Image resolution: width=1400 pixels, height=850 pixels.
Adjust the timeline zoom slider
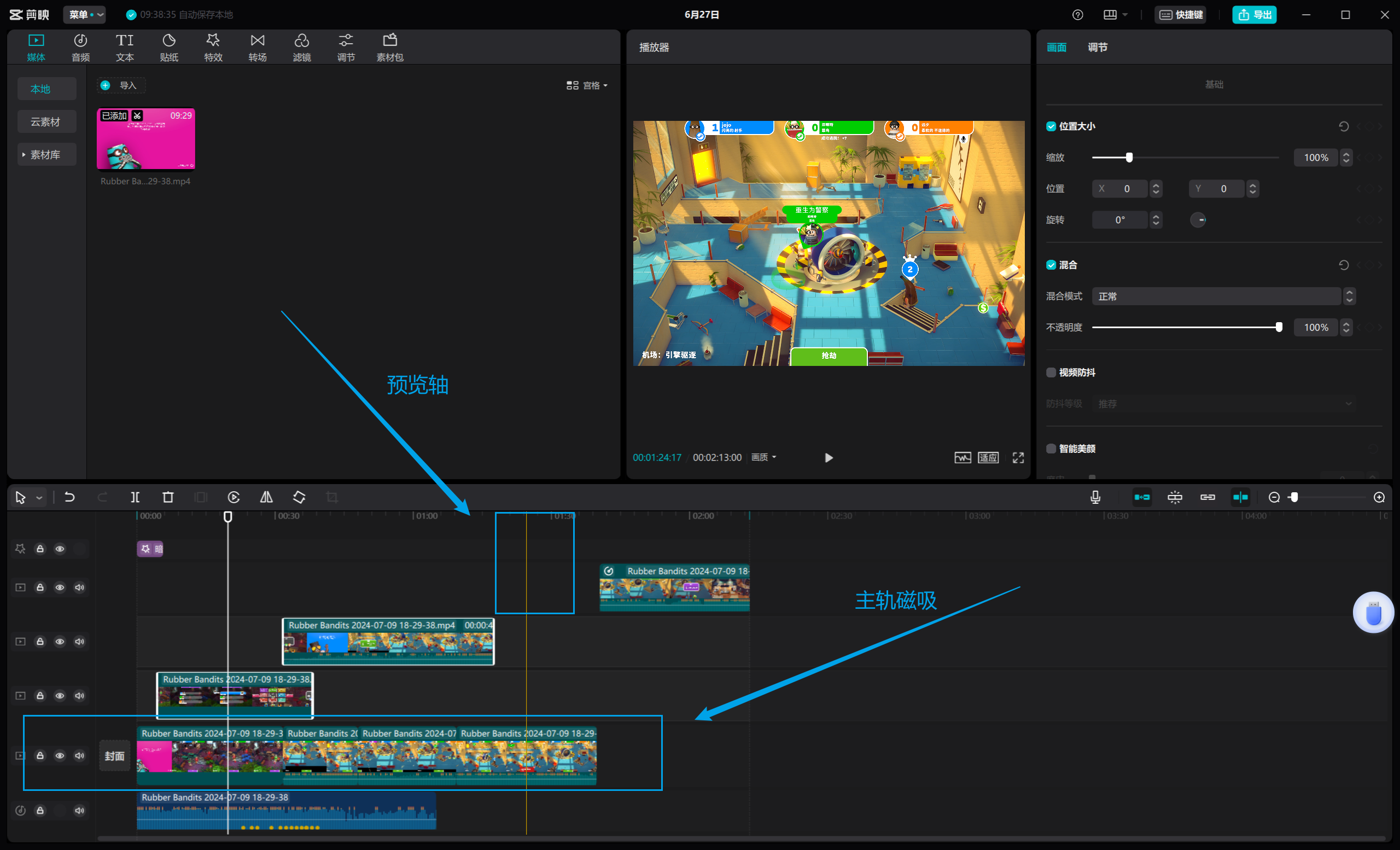point(1294,498)
